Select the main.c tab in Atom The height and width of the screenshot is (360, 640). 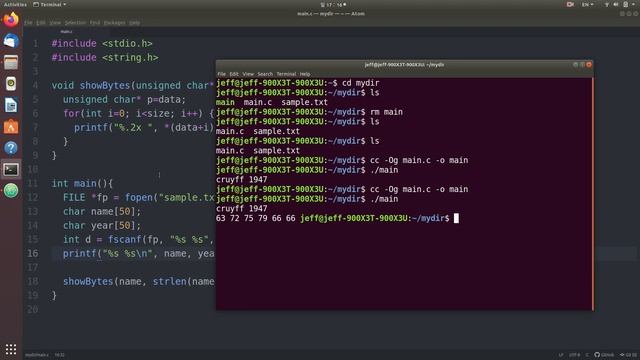(66, 31)
